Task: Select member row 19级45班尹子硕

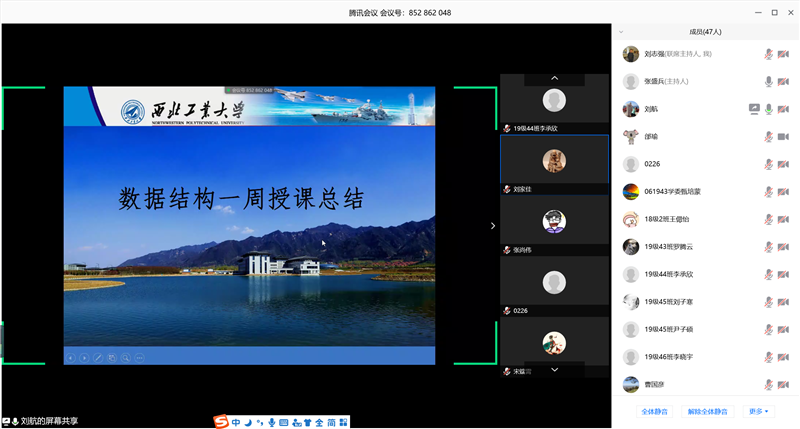Action: 706,330
